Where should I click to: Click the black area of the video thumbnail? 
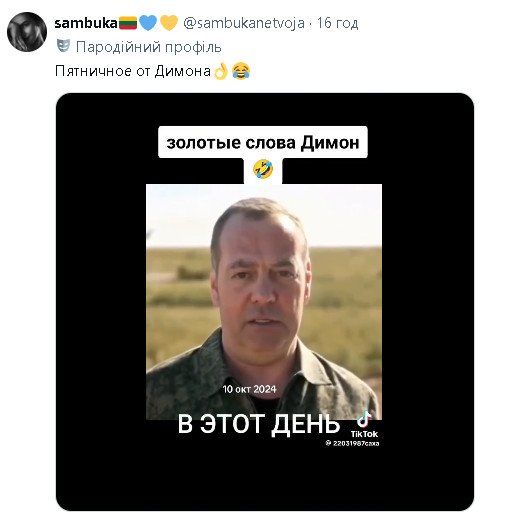(100, 300)
